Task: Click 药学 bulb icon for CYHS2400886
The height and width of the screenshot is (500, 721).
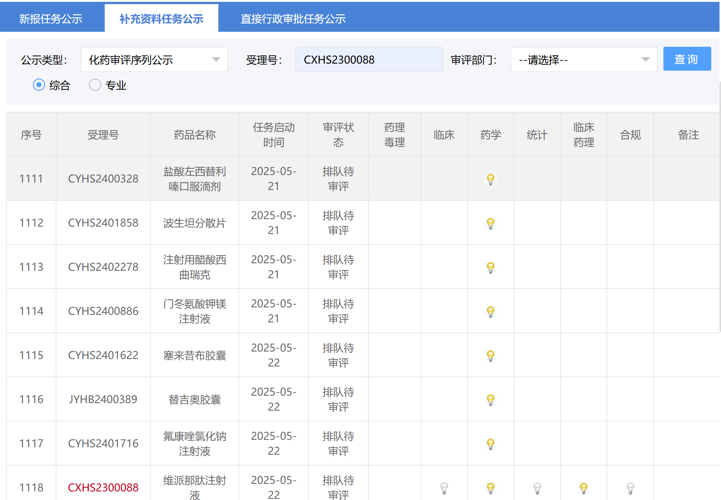Action: (x=491, y=312)
